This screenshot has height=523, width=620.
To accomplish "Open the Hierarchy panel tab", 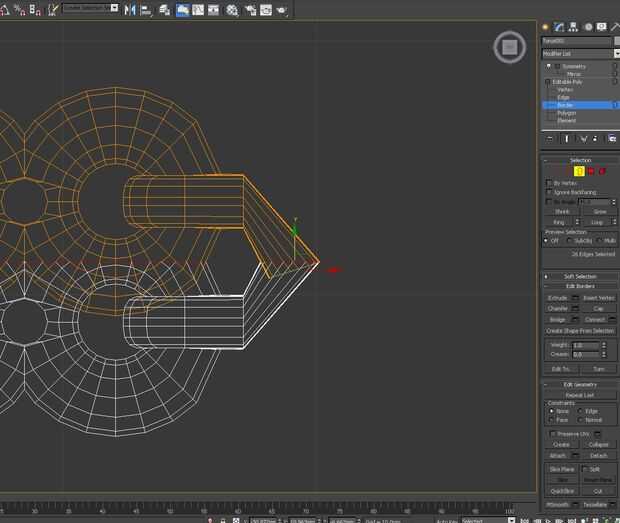I will pyautogui.click(x=571, y=27).
